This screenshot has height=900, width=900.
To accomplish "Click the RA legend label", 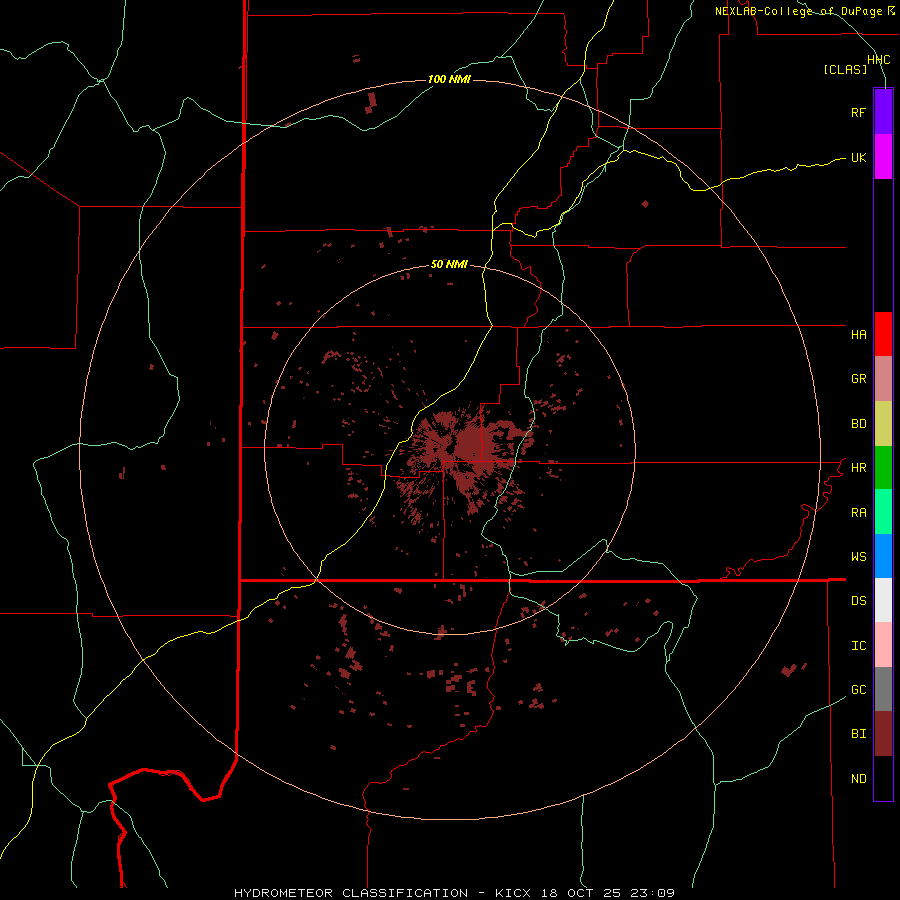I will (x=858, y=513).
